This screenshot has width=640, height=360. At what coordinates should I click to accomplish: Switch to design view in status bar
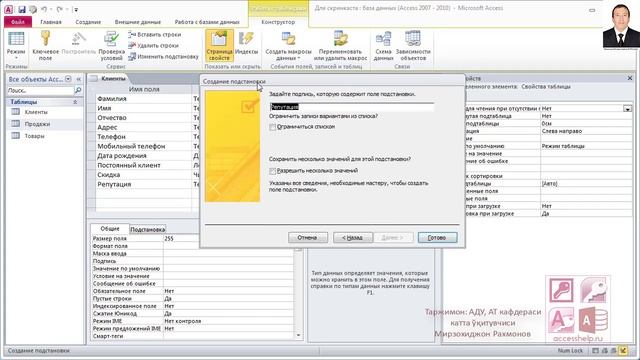pos(622,351)
